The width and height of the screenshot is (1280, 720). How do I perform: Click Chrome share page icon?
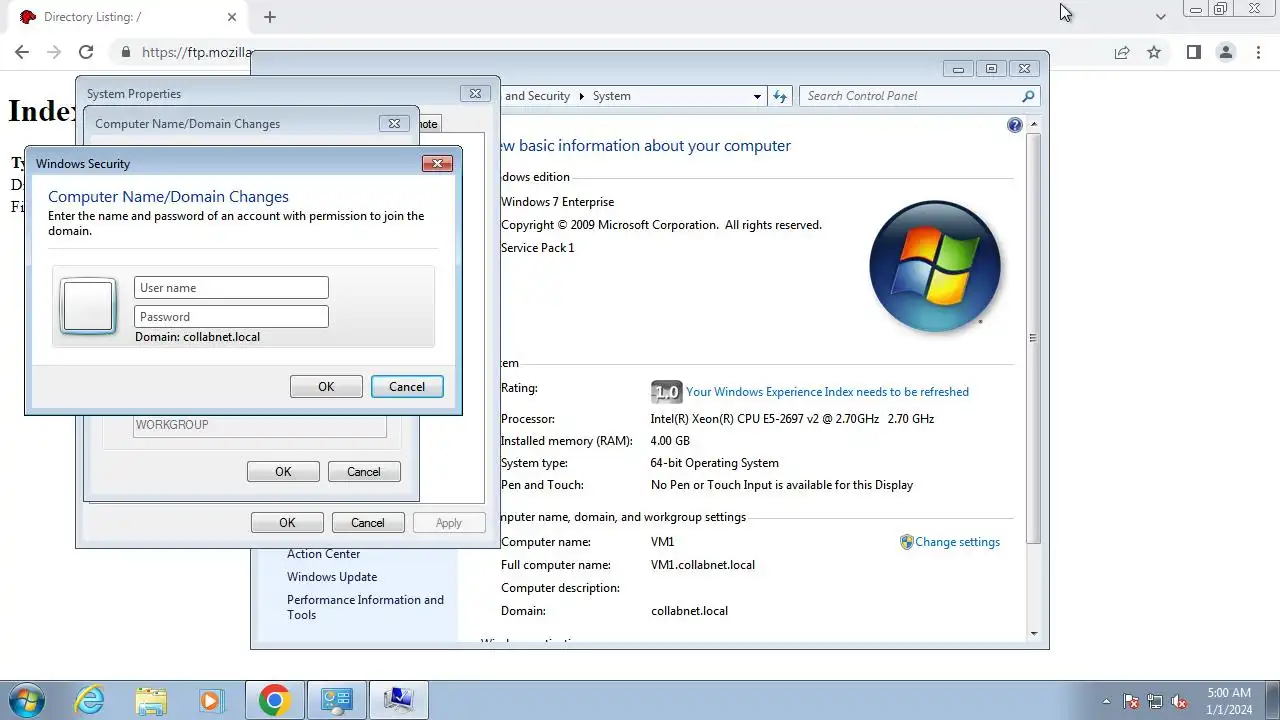(1122, 52)
